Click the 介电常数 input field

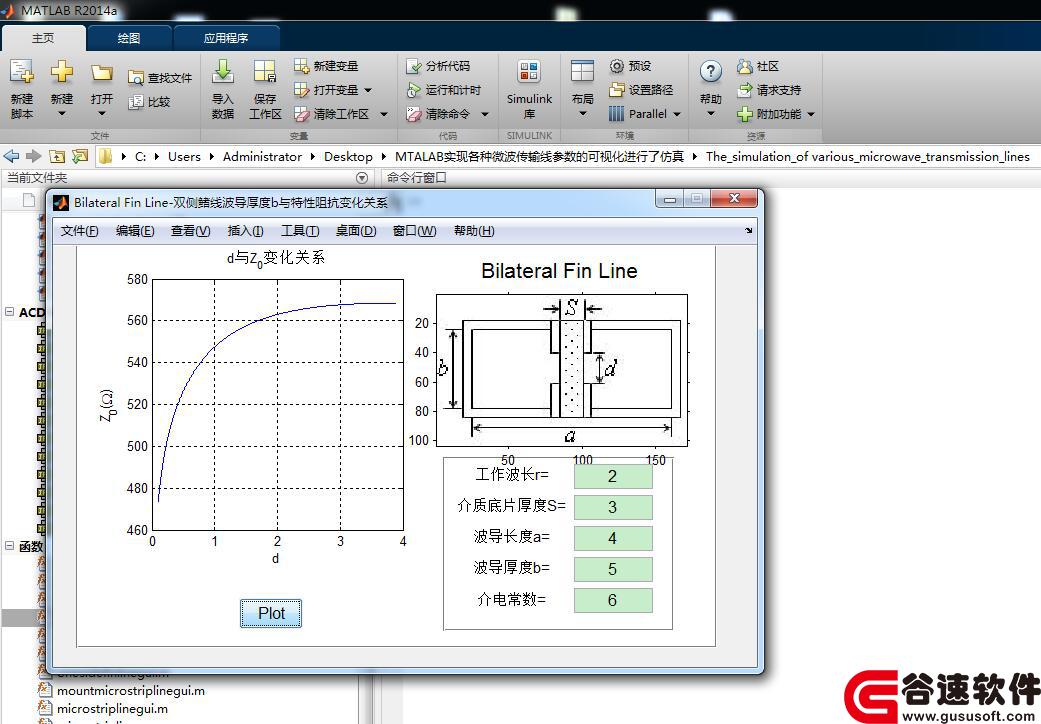[613, 601]
